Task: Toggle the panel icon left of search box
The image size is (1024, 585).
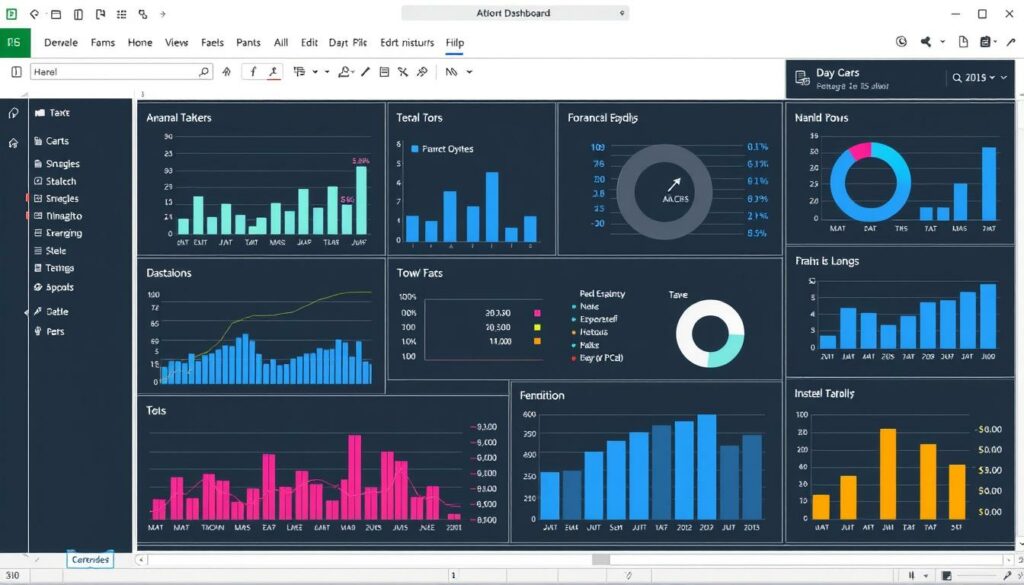Action: (15, 72)
